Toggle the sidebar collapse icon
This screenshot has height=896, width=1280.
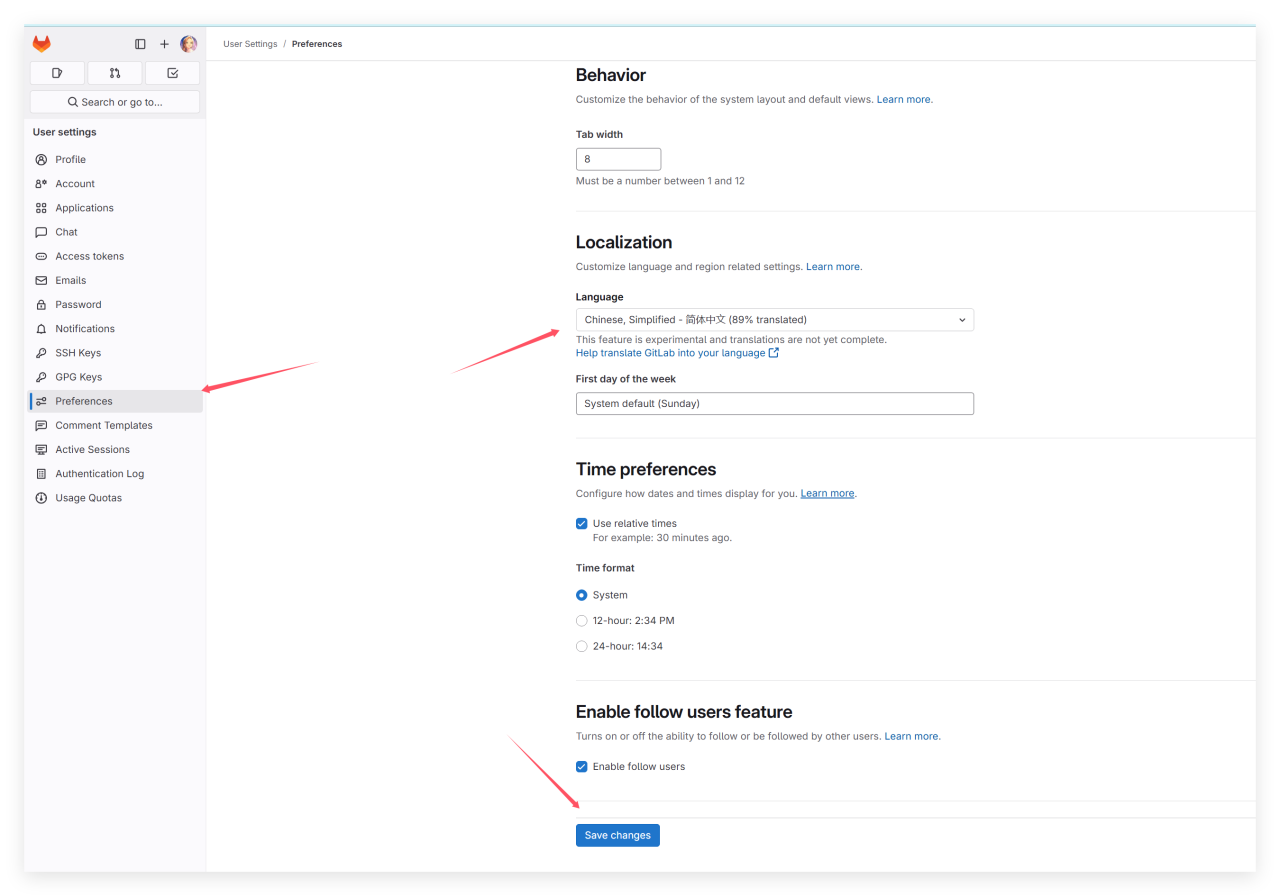140,44
